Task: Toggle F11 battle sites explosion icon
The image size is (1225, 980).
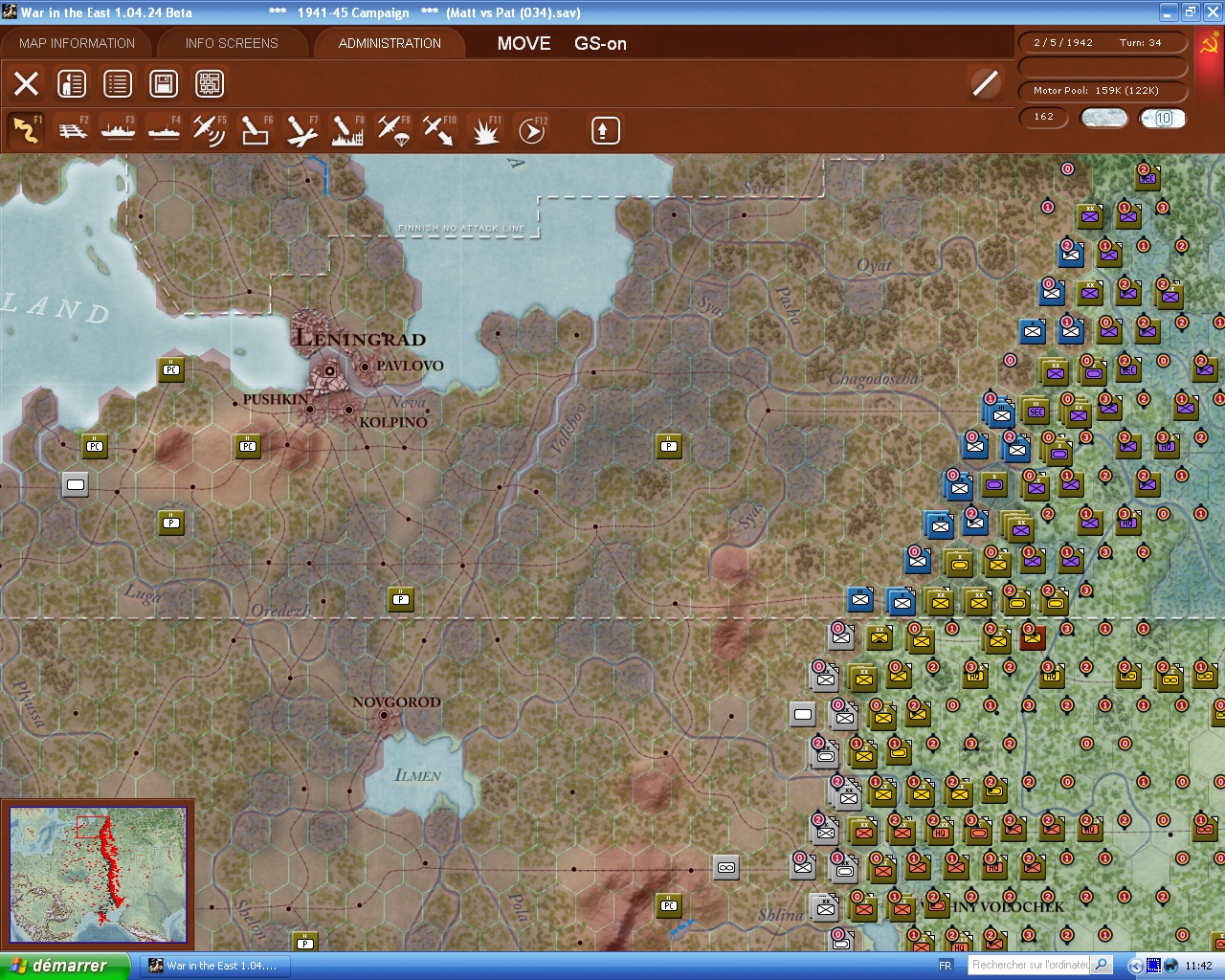Action: click(x=485, y=130)
